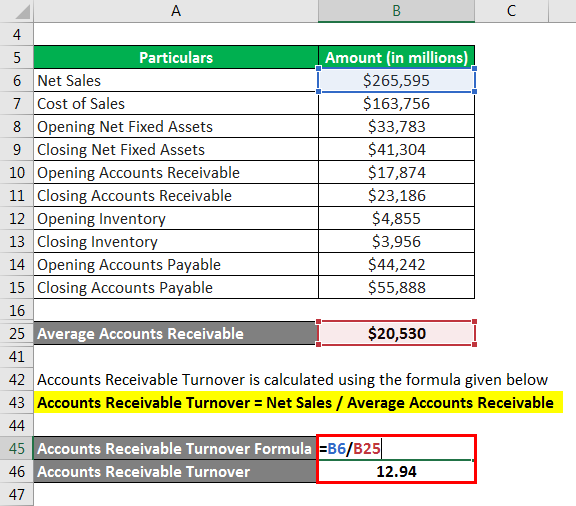
Task: Click the Amount (in millions) header cell
Action: coord(396,57)
